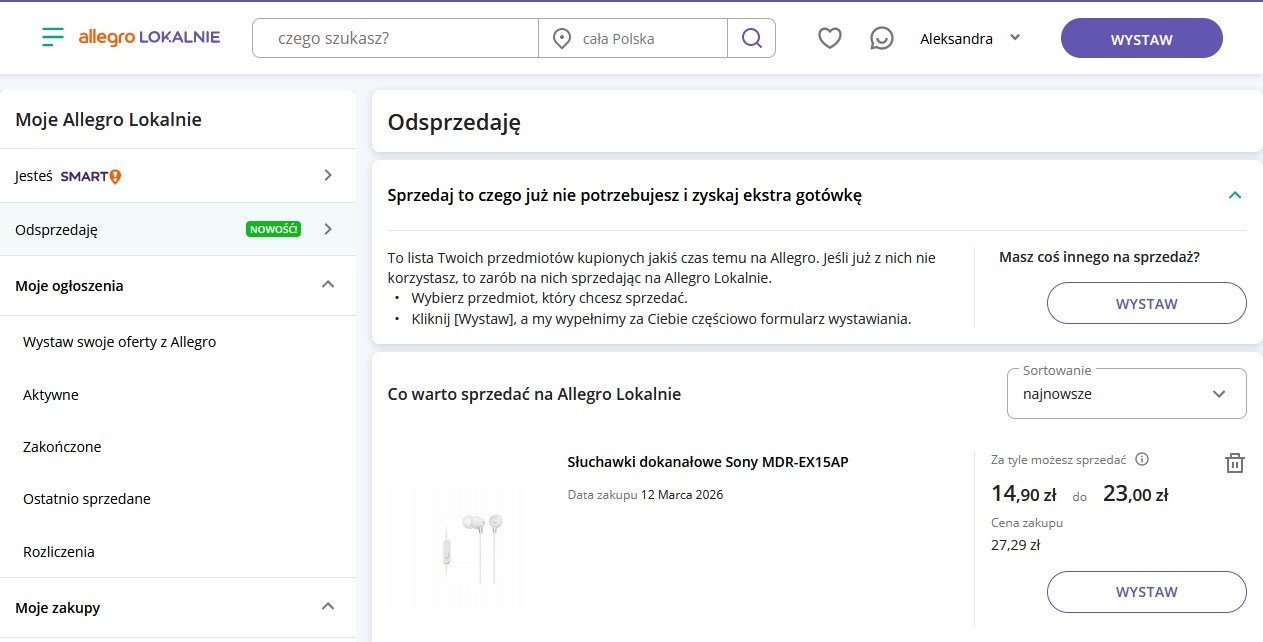Screen dimensions: 1263x642
Task: Open Aktywne listings in sidebar
Action: pyautogui.click(x=51, y=395)
